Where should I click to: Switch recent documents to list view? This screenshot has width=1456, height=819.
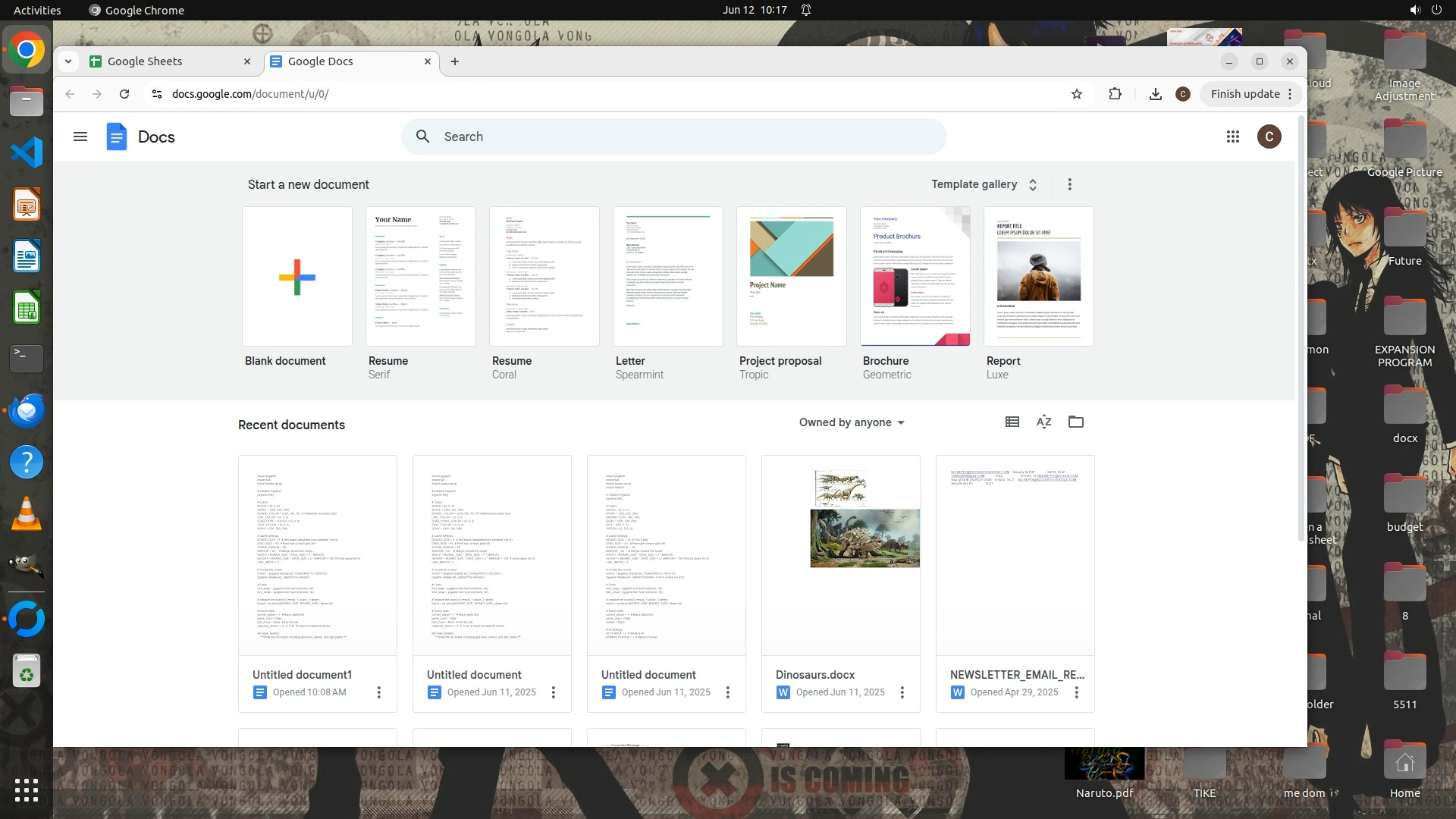pos(1012,422)
